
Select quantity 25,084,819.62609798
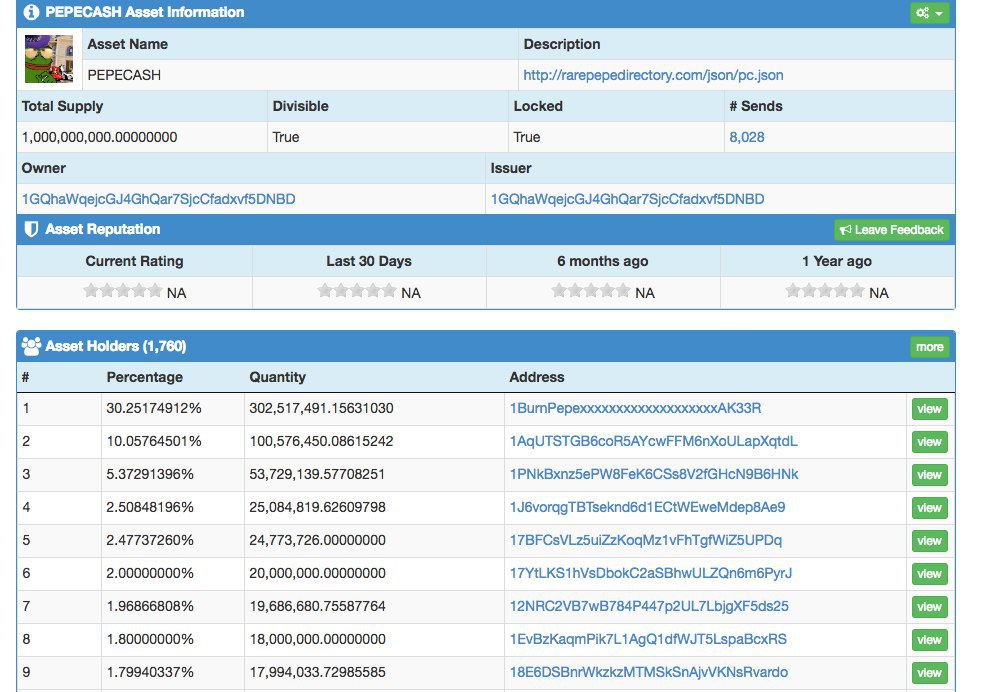317,507
